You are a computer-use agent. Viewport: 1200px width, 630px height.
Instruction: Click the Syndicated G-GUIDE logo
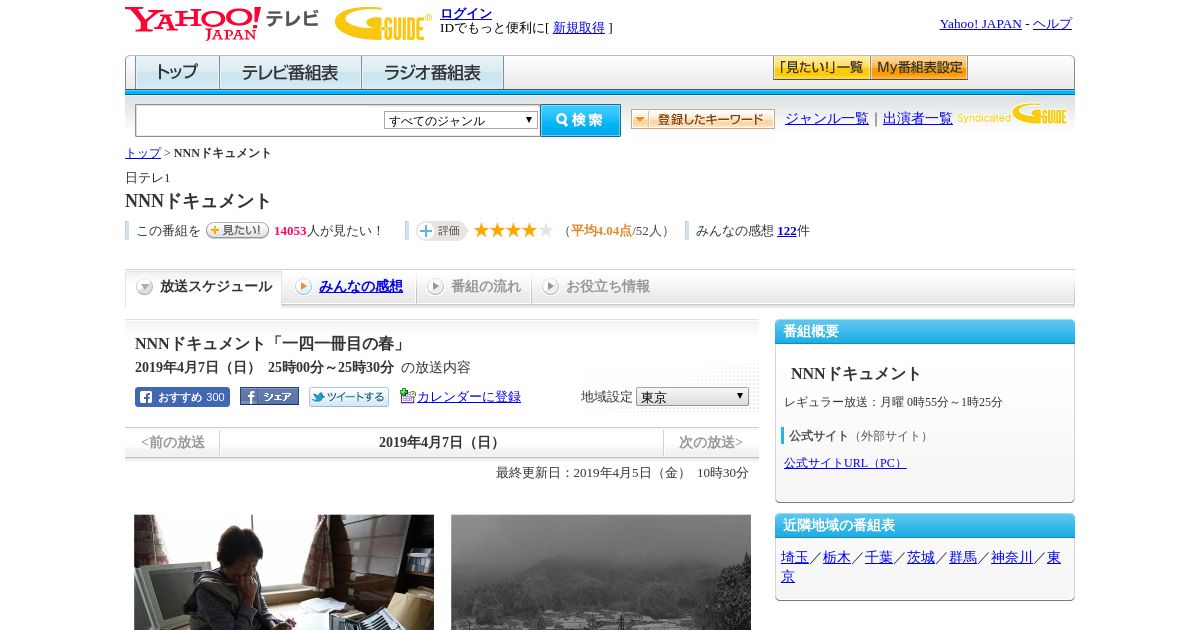pos(1011,114)
